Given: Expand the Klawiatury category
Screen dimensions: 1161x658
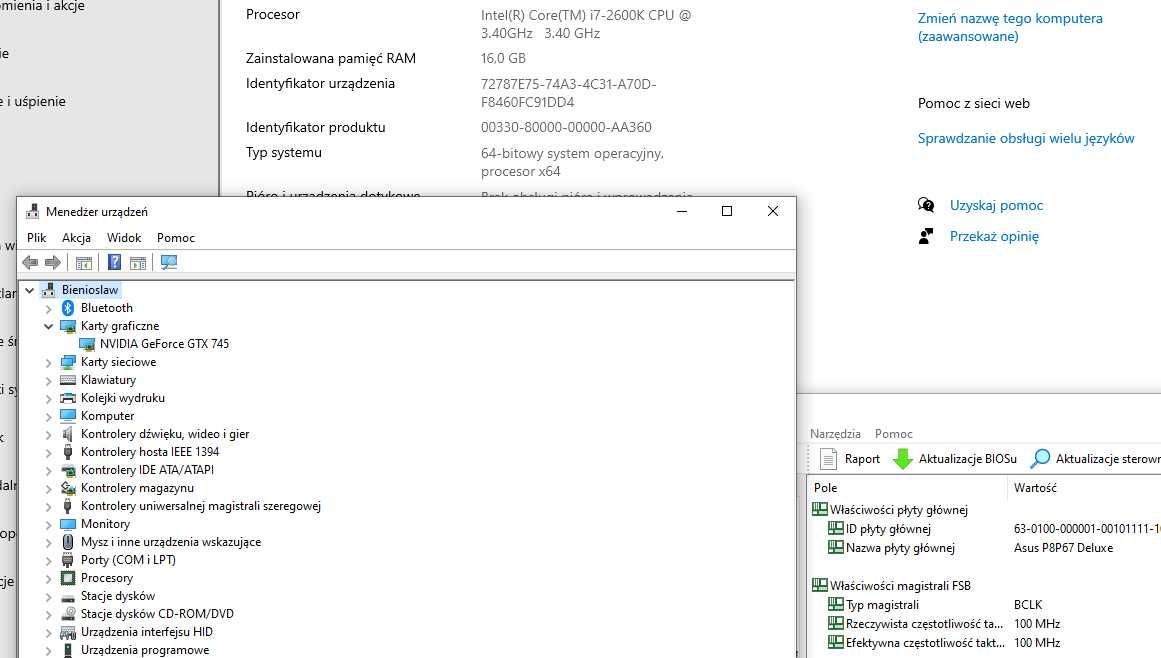Looking at the screenshot, I should click(49, 380).
